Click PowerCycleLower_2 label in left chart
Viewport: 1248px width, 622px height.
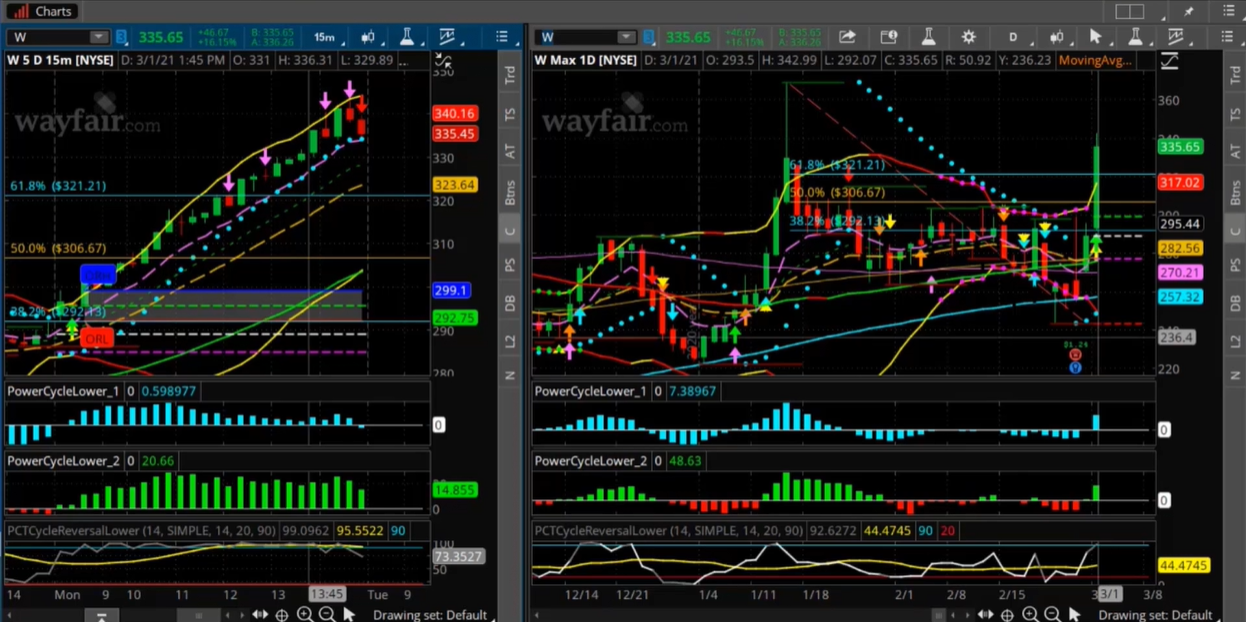click(63, 461)
